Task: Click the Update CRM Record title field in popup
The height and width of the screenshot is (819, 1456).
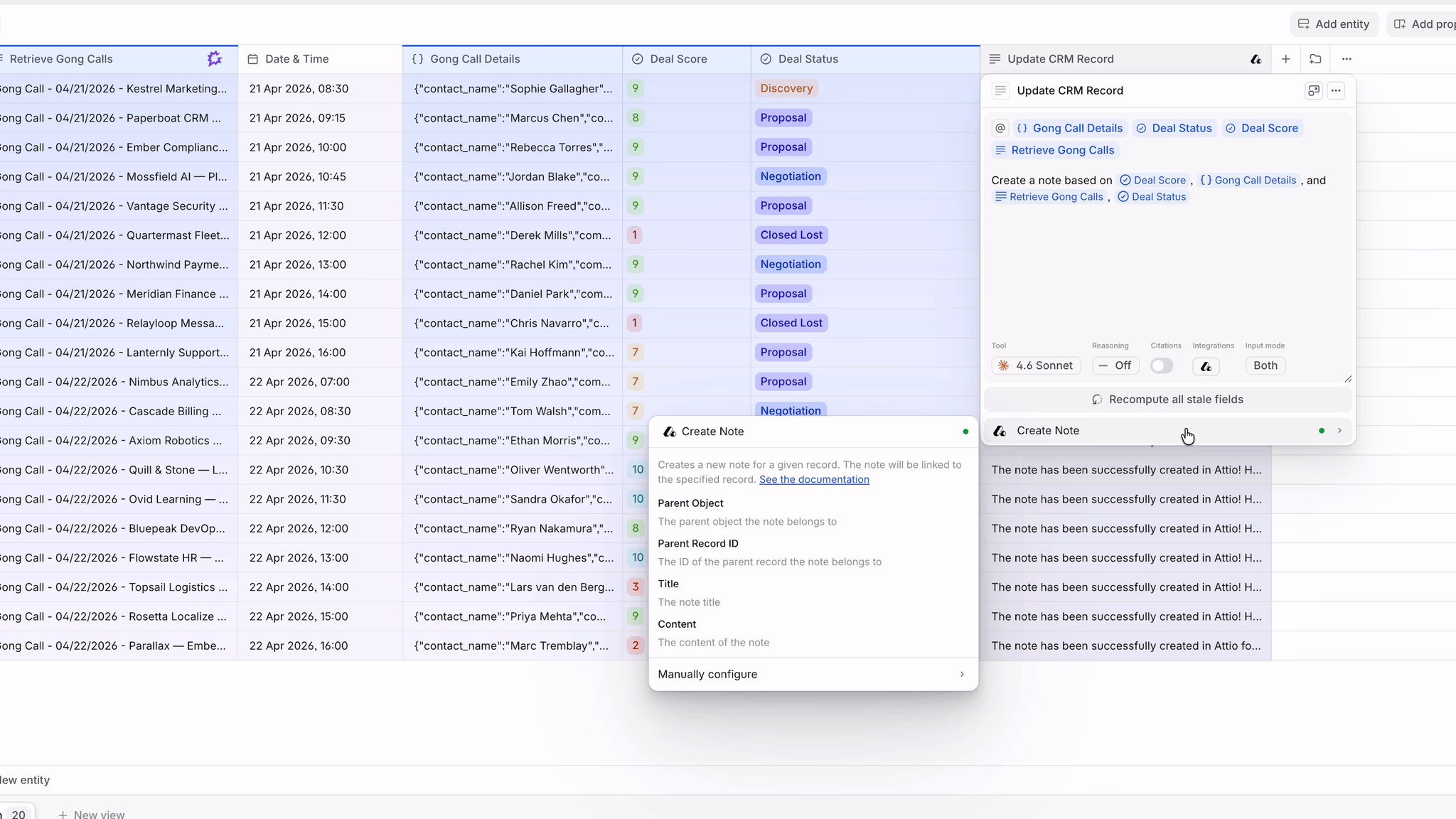Action: (x=1070, y=90)
